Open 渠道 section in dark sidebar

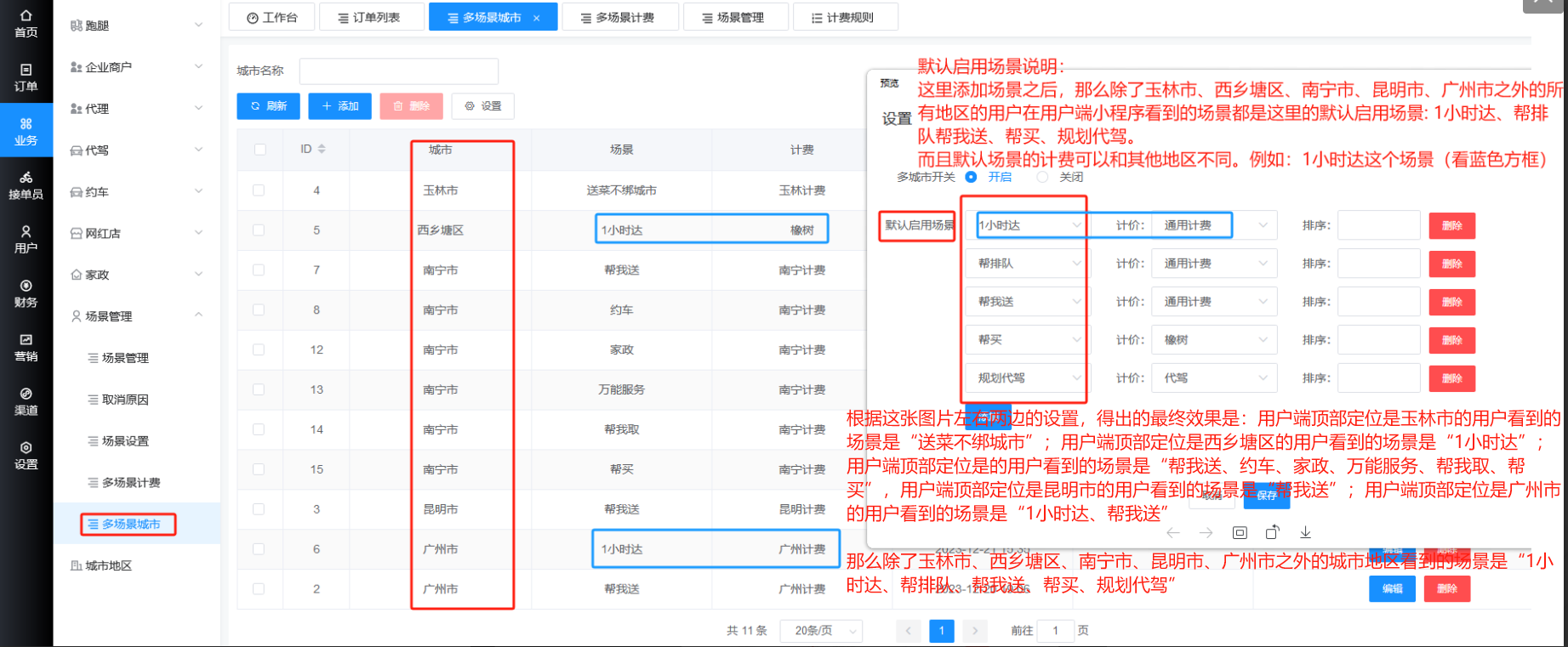tap(26, 401)
